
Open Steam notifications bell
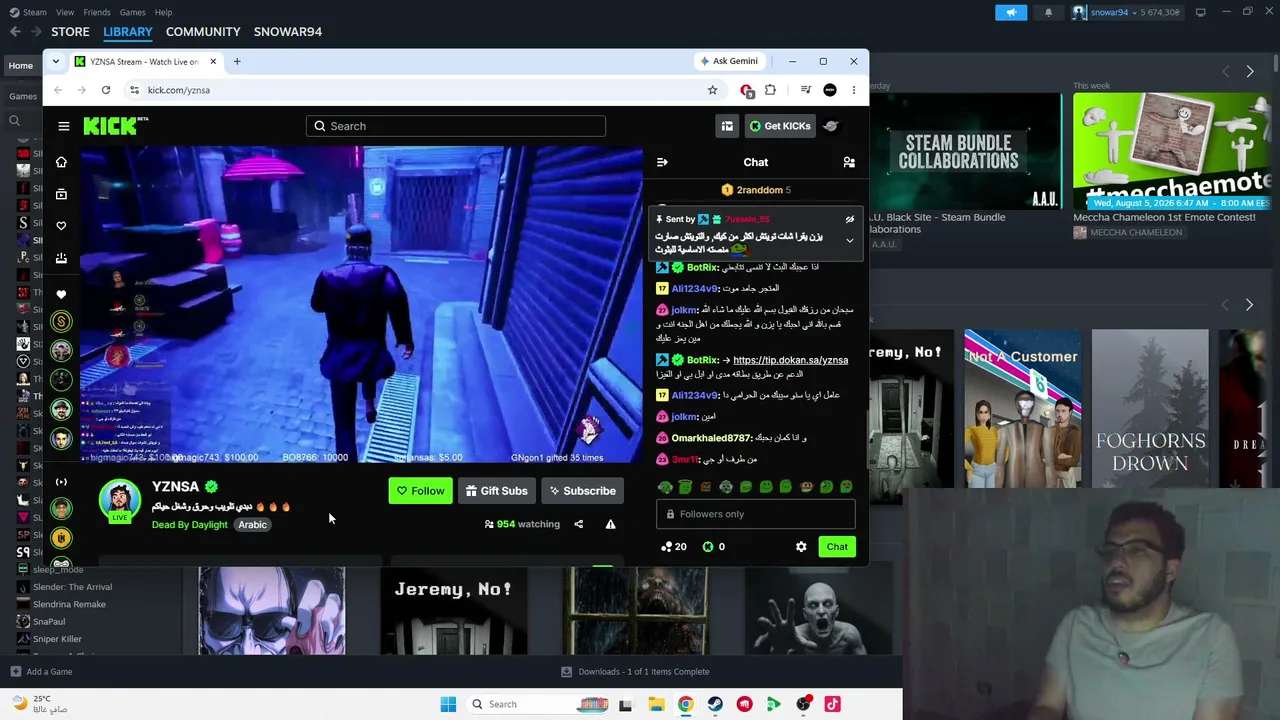(1048, 12)
